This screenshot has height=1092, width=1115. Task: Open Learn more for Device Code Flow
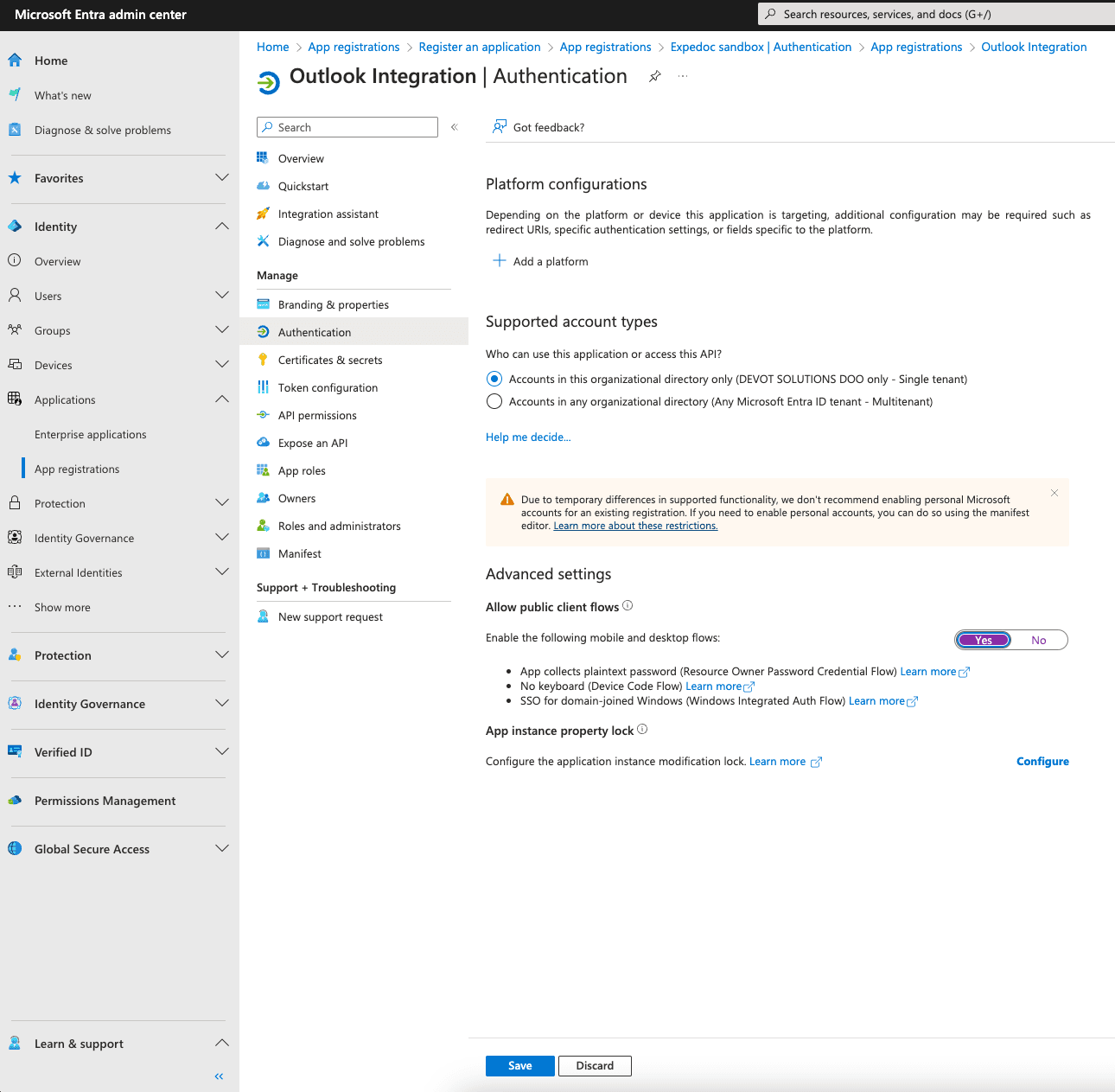(720, 686)
